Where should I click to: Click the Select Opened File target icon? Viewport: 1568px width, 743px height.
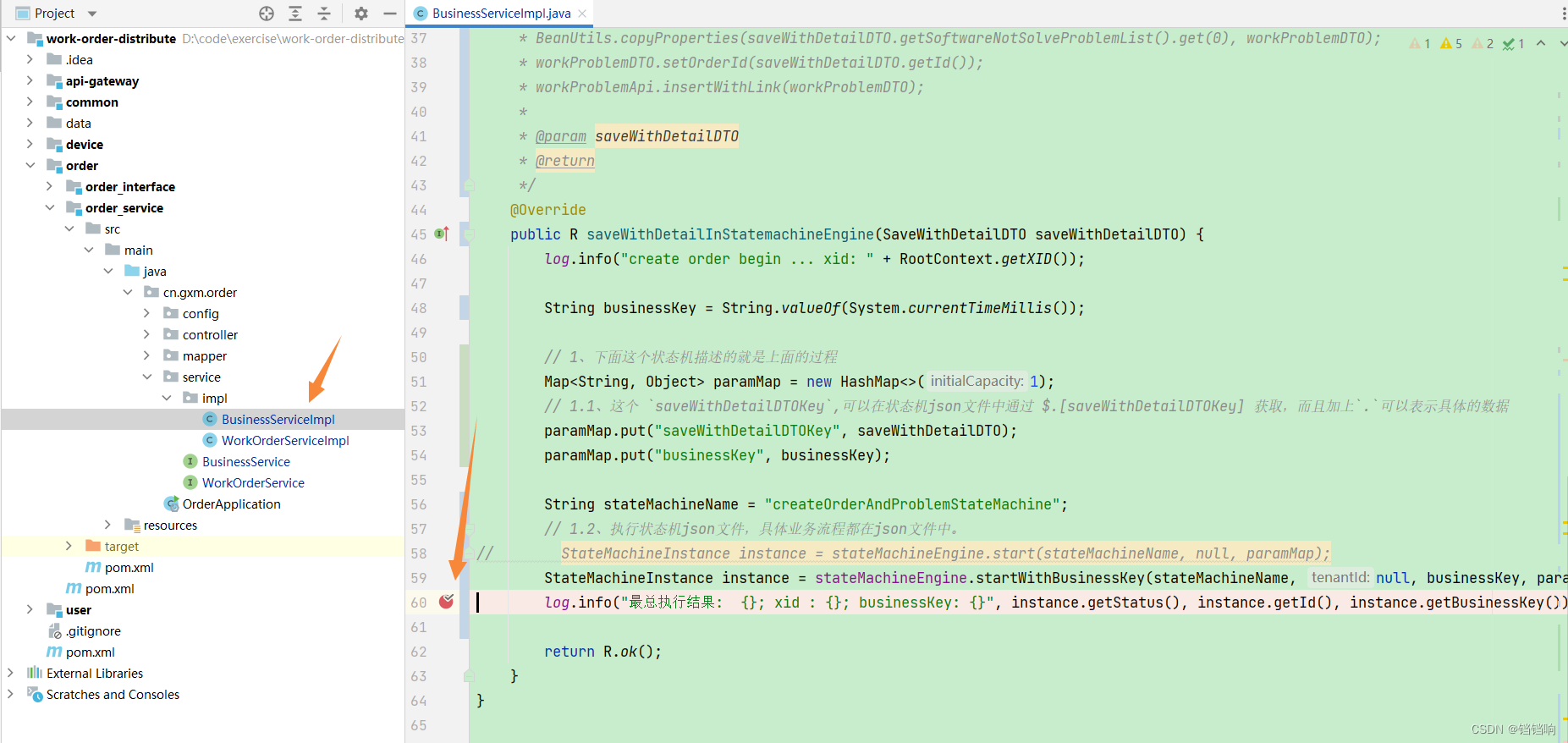pos(267,14)
